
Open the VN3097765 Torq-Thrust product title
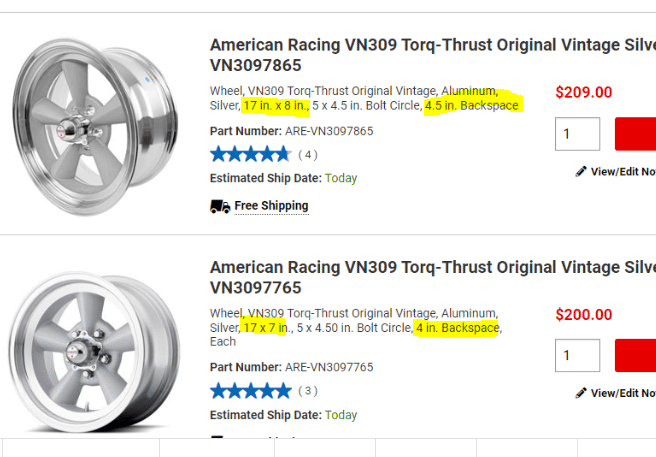point(432,277)
